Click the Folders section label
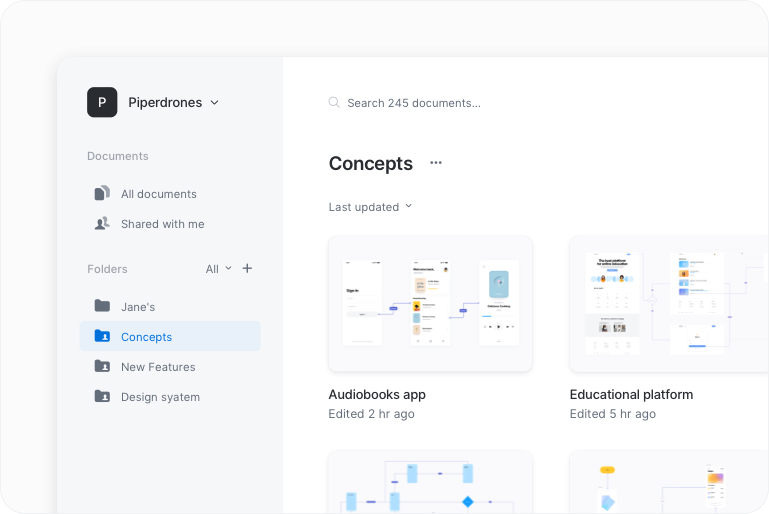The height and width of the screenshot is (514, 769). coord(107,269)
